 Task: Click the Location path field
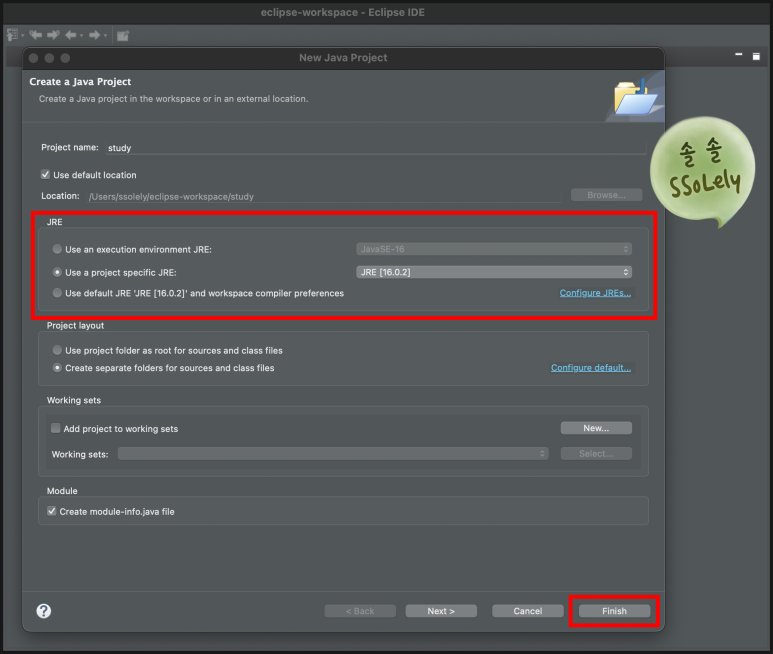point(324,196)
